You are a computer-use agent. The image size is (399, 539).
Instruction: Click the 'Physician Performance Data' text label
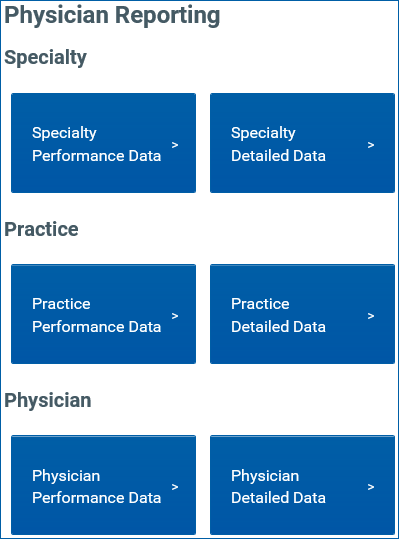97,487
